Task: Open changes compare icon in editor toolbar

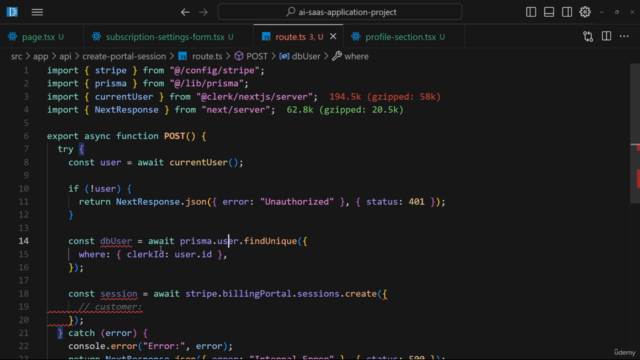Action: pos(588,37)
